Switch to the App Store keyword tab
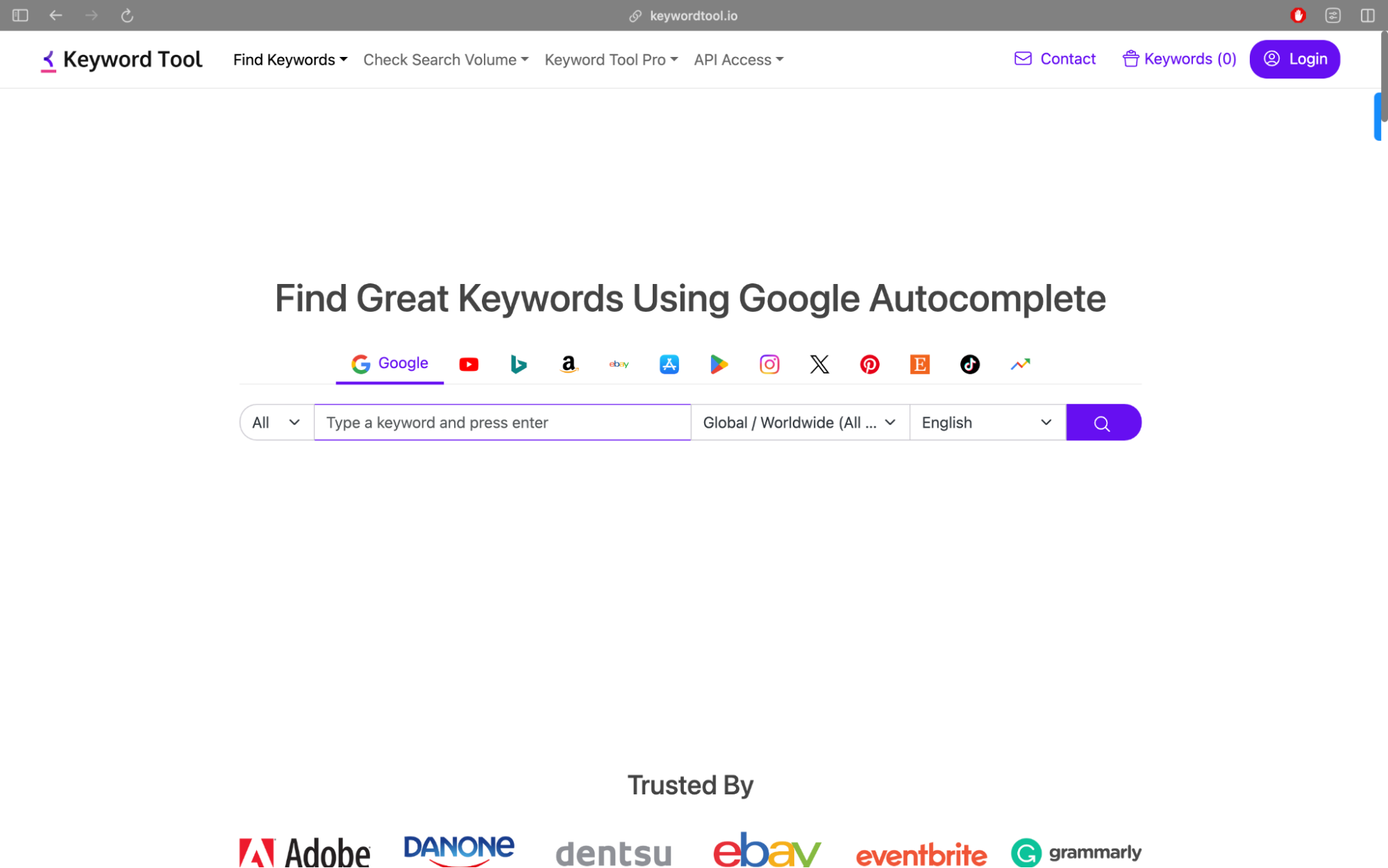Viewport: 1388px width, 868px height. pos(669,364)
